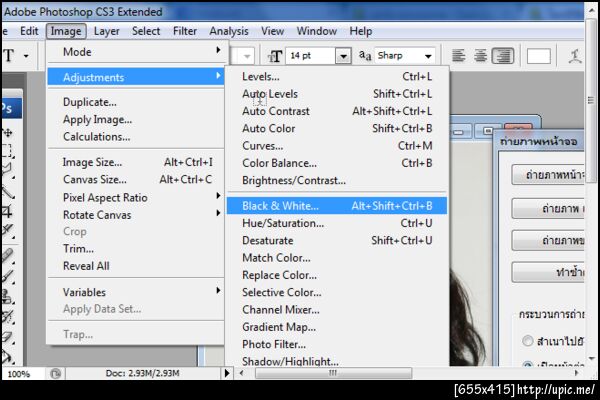The height and width of the screenshot is (400, 600).
Task: Open the Type tool preset dropdown arrow
Action: (x=26, y=56)
